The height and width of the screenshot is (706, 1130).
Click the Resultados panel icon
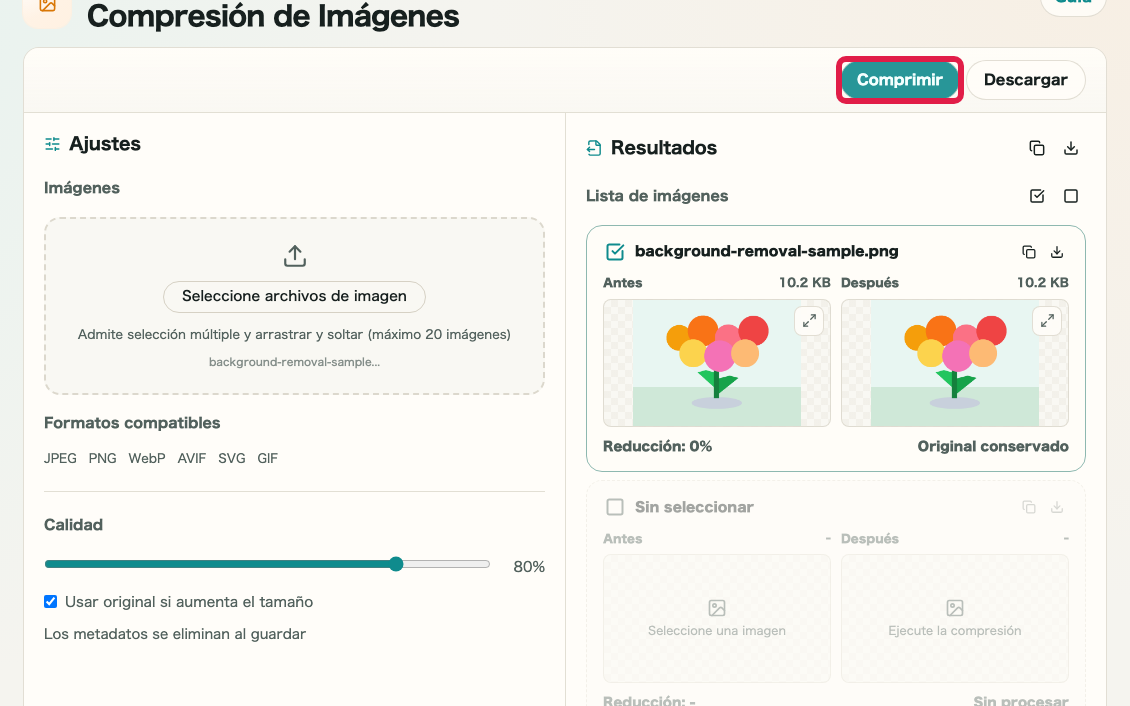tap(594, 148)
